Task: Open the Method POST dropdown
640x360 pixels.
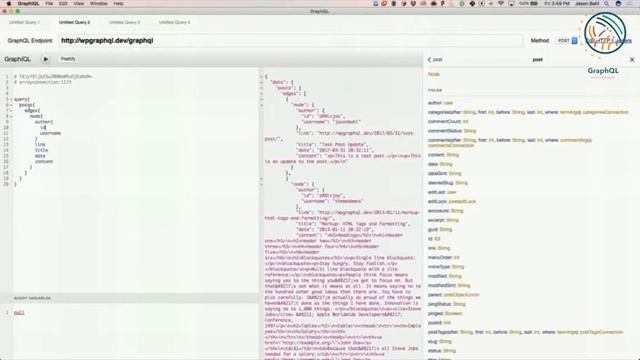Action: pos(567,40)
